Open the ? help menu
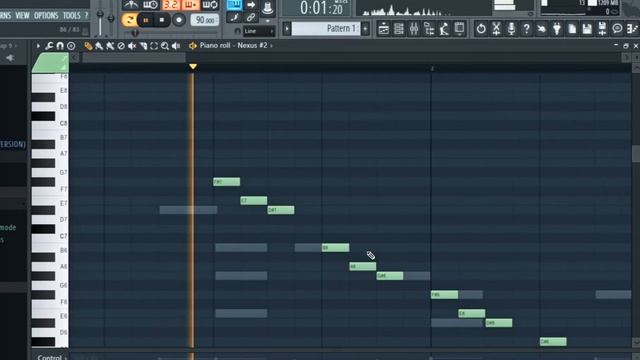 click(x=86, y=16)
